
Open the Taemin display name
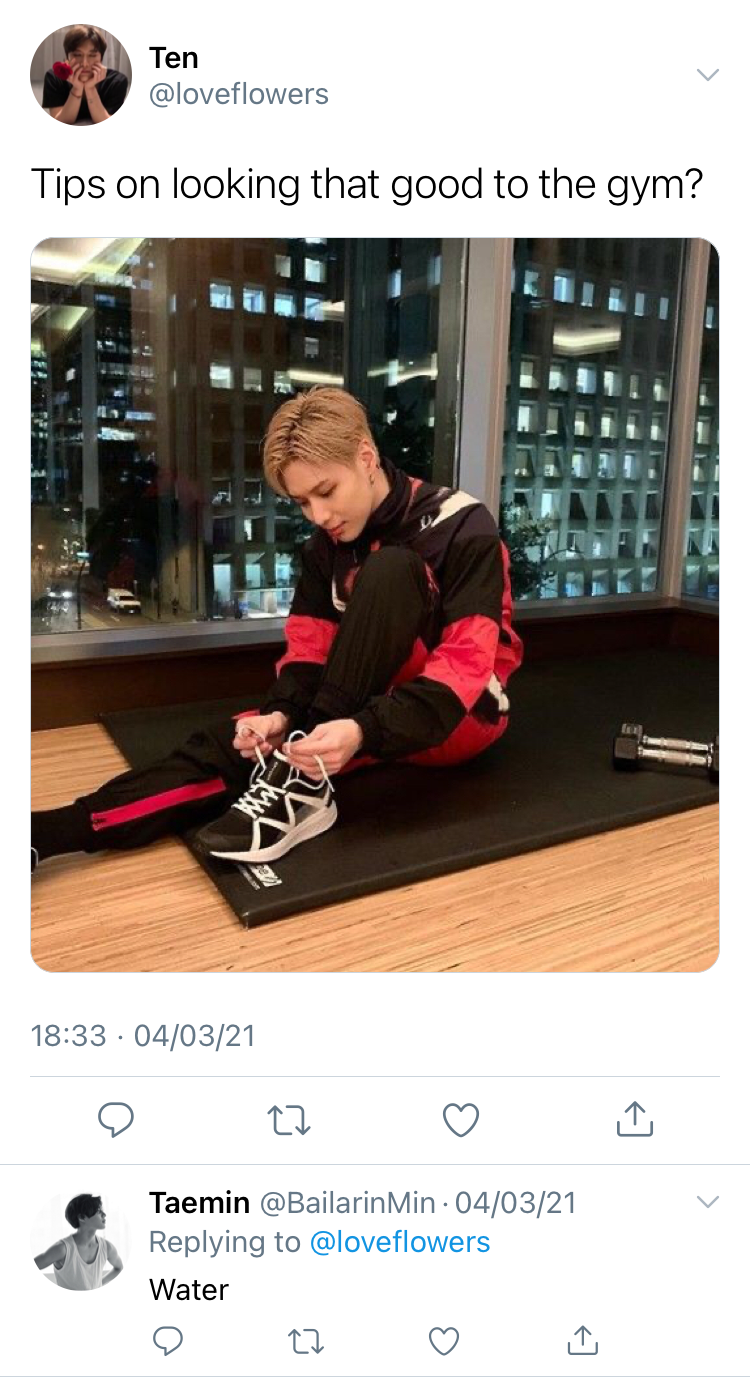pos(200,1202)
